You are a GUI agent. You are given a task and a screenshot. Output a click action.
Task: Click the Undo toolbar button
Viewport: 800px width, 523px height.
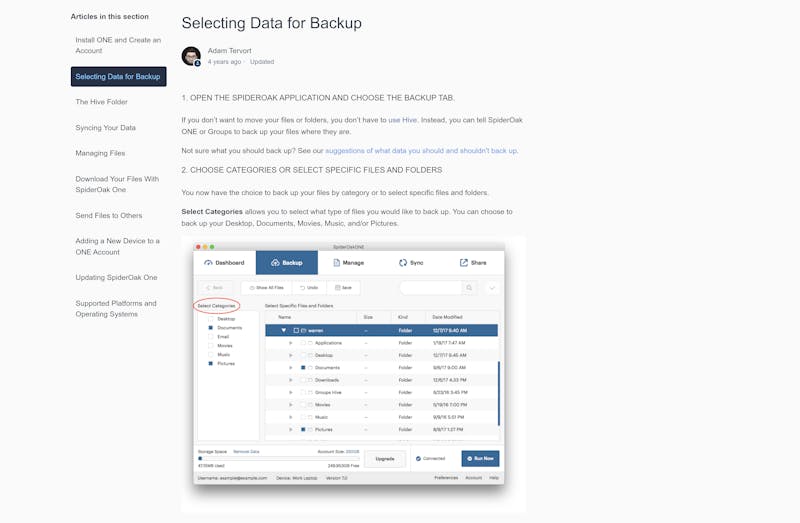[309, 288]
